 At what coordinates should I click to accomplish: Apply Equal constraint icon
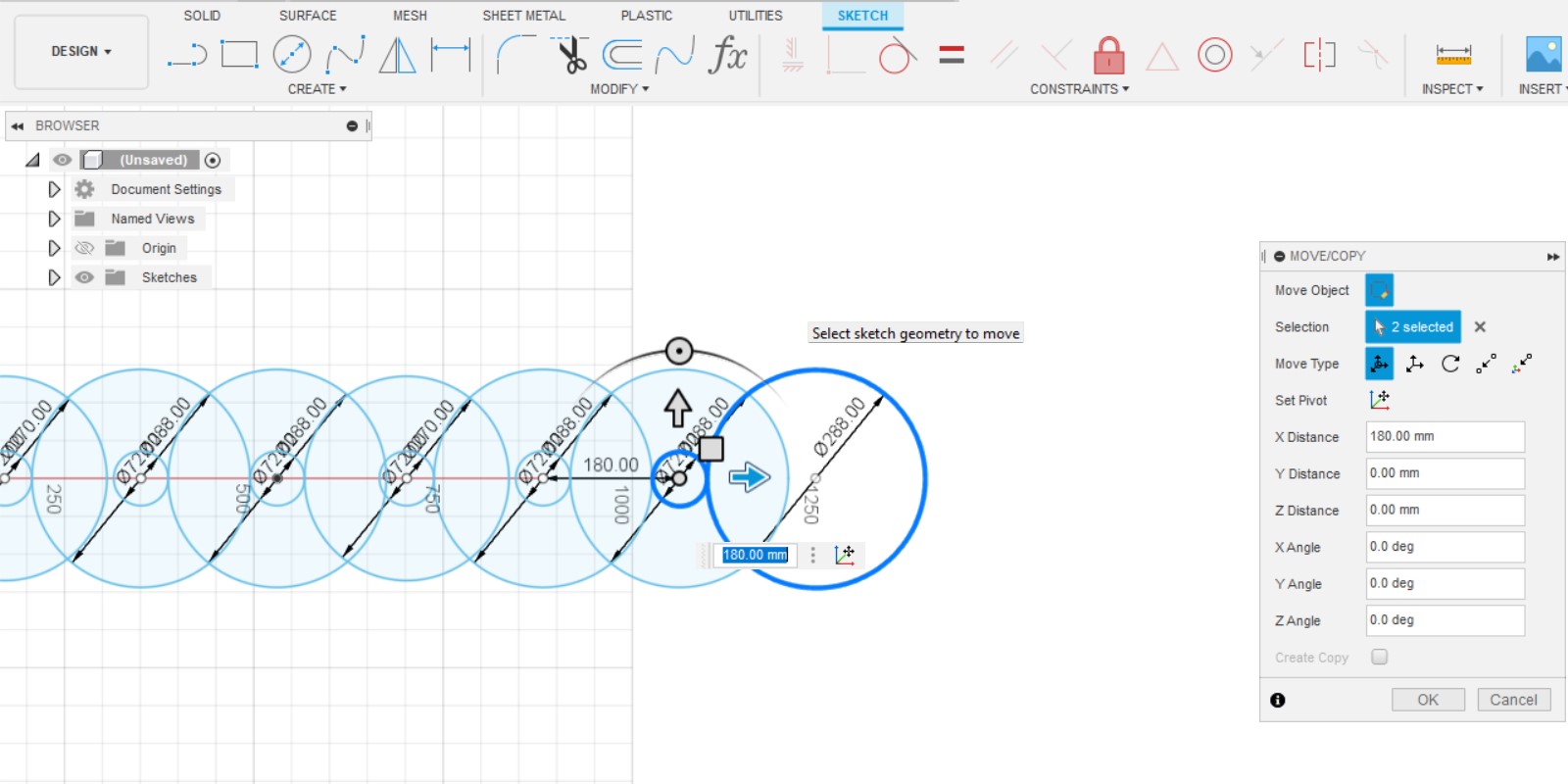click(952, 55)
